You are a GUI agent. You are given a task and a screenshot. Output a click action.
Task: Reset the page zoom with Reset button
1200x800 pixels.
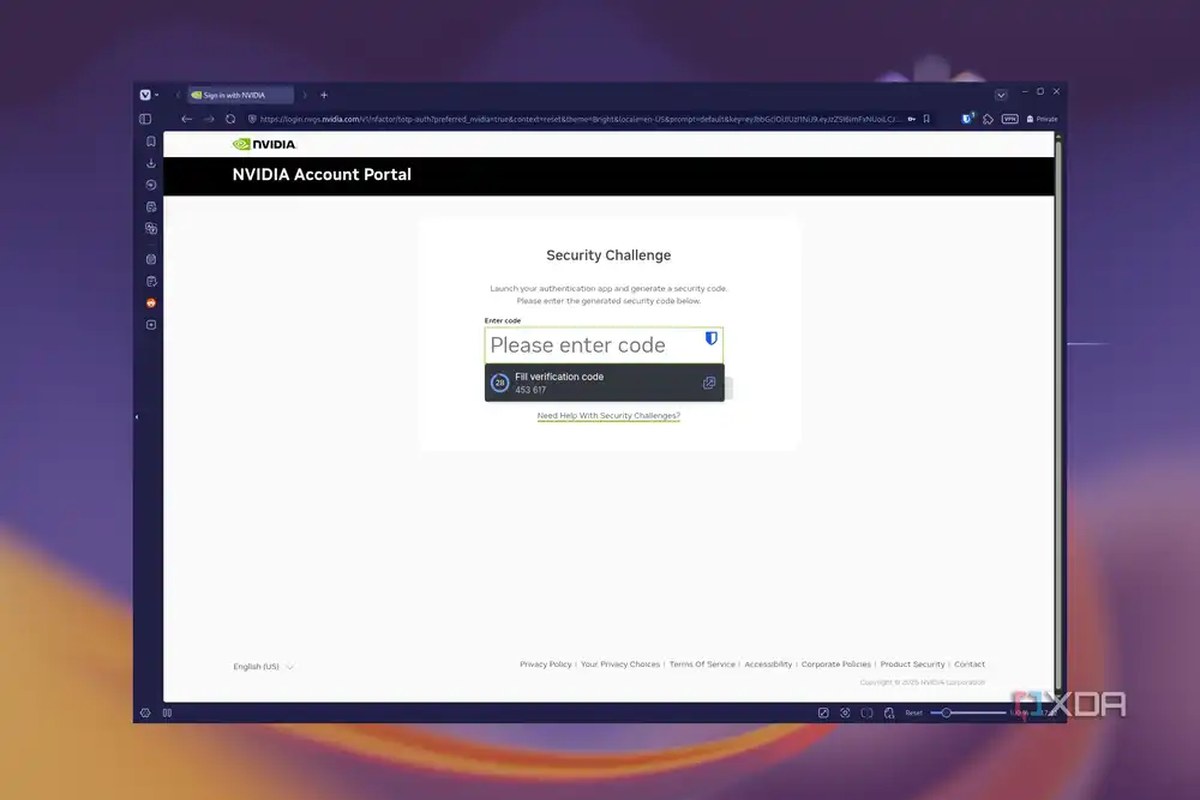pyautogui.click(x=914, y=713)
